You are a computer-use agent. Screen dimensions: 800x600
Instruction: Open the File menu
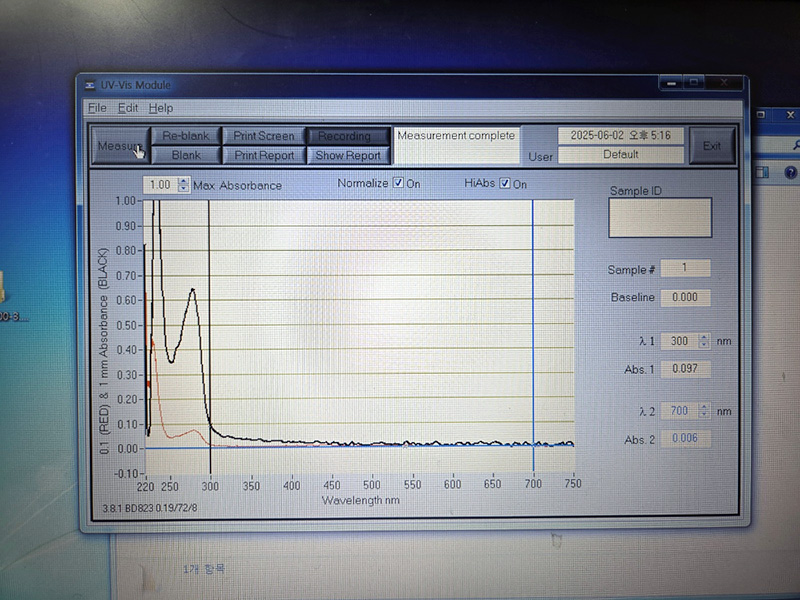97,108
